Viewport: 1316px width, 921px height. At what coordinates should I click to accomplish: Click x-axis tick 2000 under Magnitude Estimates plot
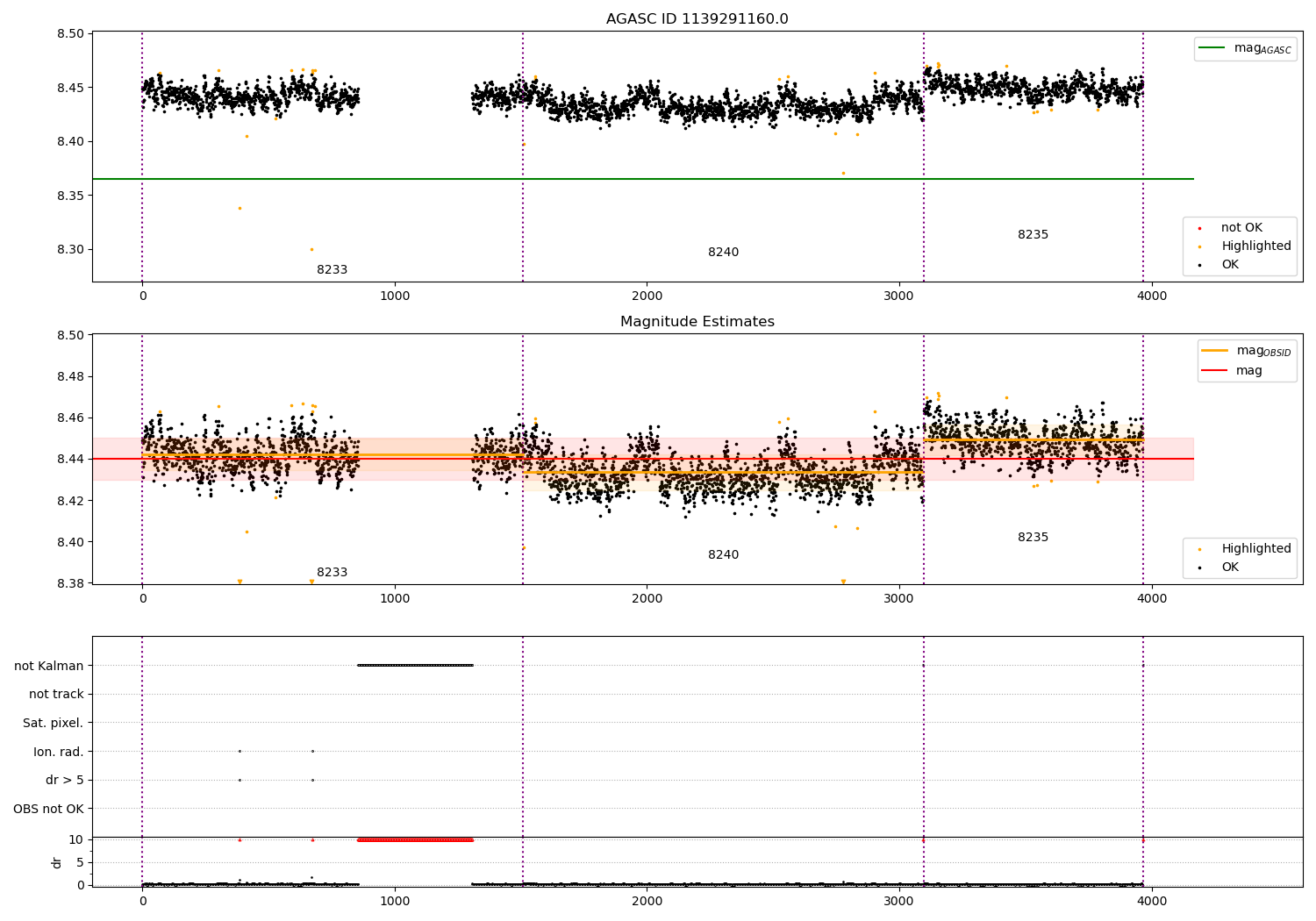point(647,599)
